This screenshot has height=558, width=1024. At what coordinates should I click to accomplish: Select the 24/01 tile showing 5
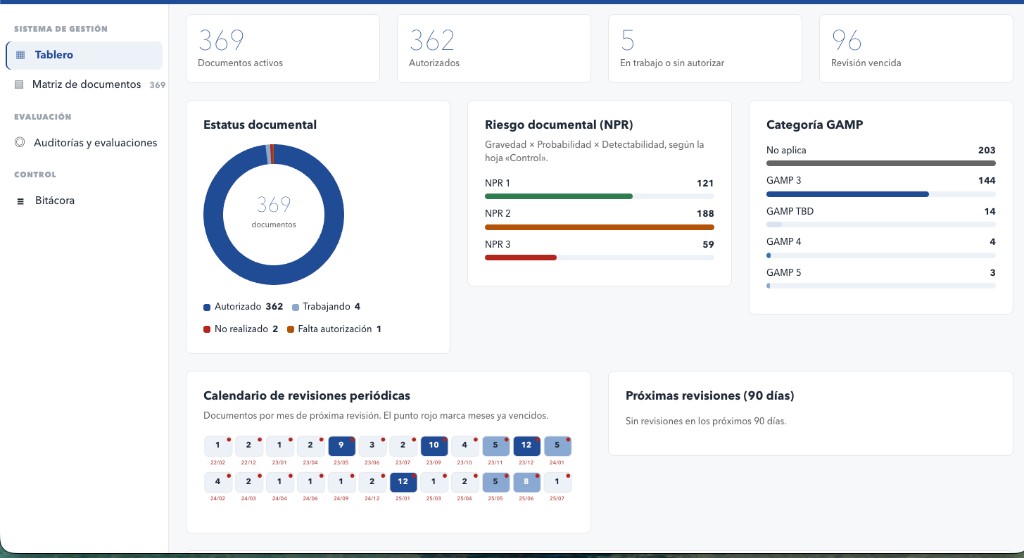[x=557, y=446]
